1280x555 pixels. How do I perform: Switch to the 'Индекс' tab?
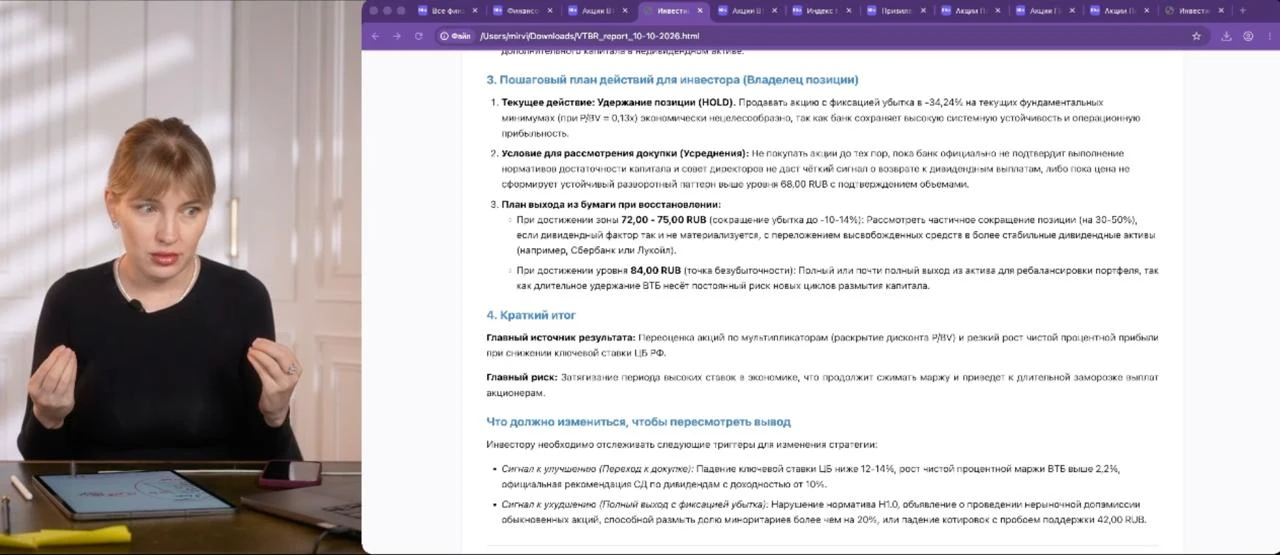point(821,11)
